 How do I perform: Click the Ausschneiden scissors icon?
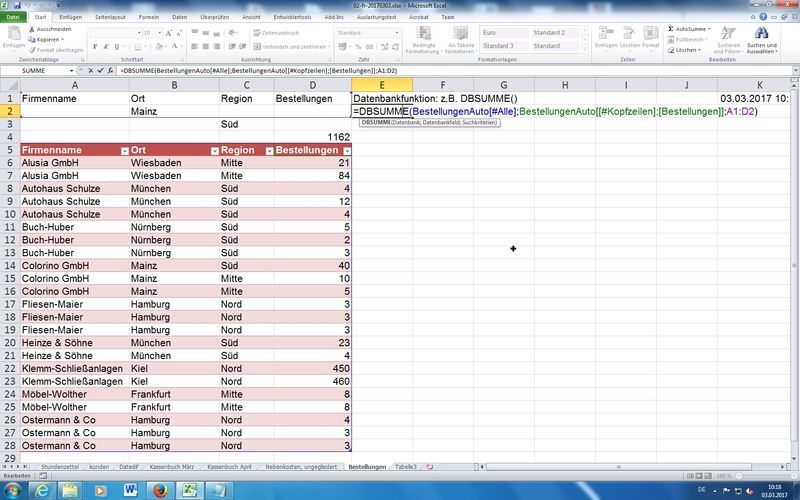click(31, 29)
